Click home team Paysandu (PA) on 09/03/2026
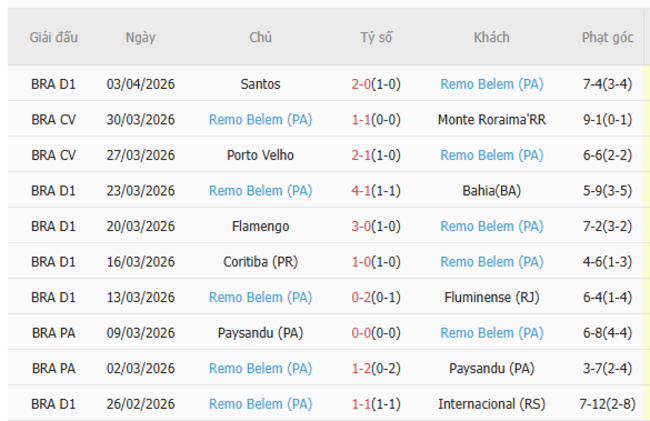 (261, 333)
